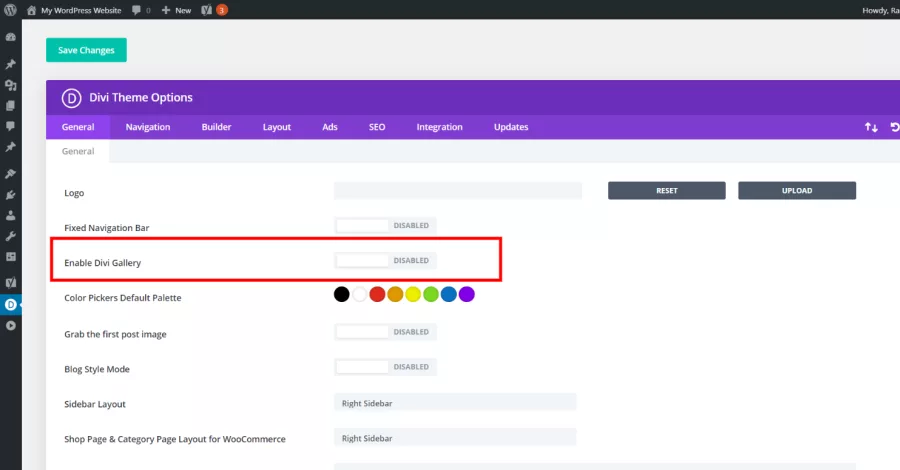The image size is (900, 470).
Task: Pick the purple palette swatch
Action: tap(467, 294)
